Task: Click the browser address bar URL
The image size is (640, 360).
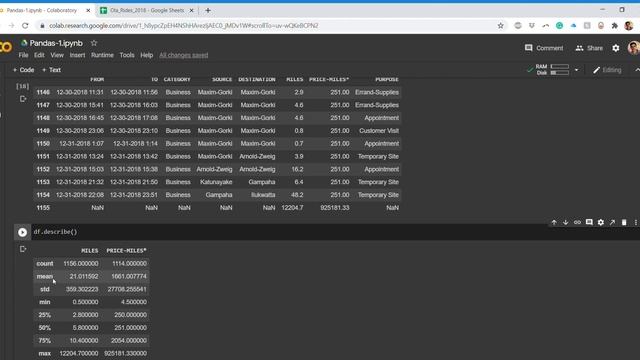Action: [184, 26]
